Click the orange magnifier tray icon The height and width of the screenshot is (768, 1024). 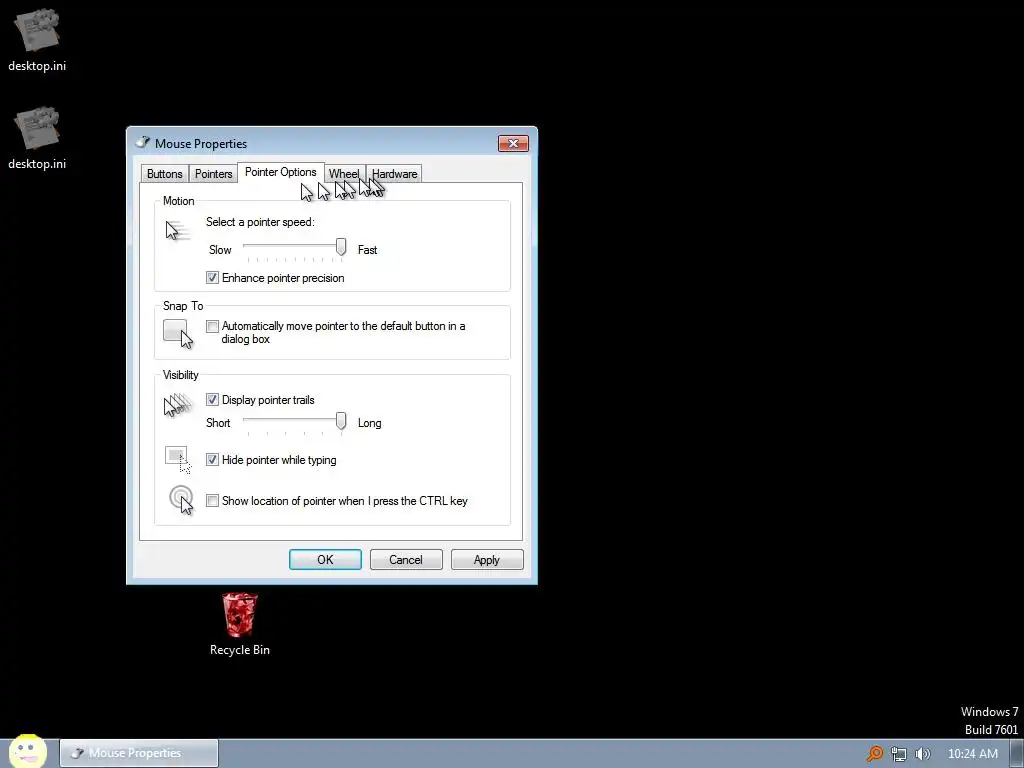tap(874, 754)
